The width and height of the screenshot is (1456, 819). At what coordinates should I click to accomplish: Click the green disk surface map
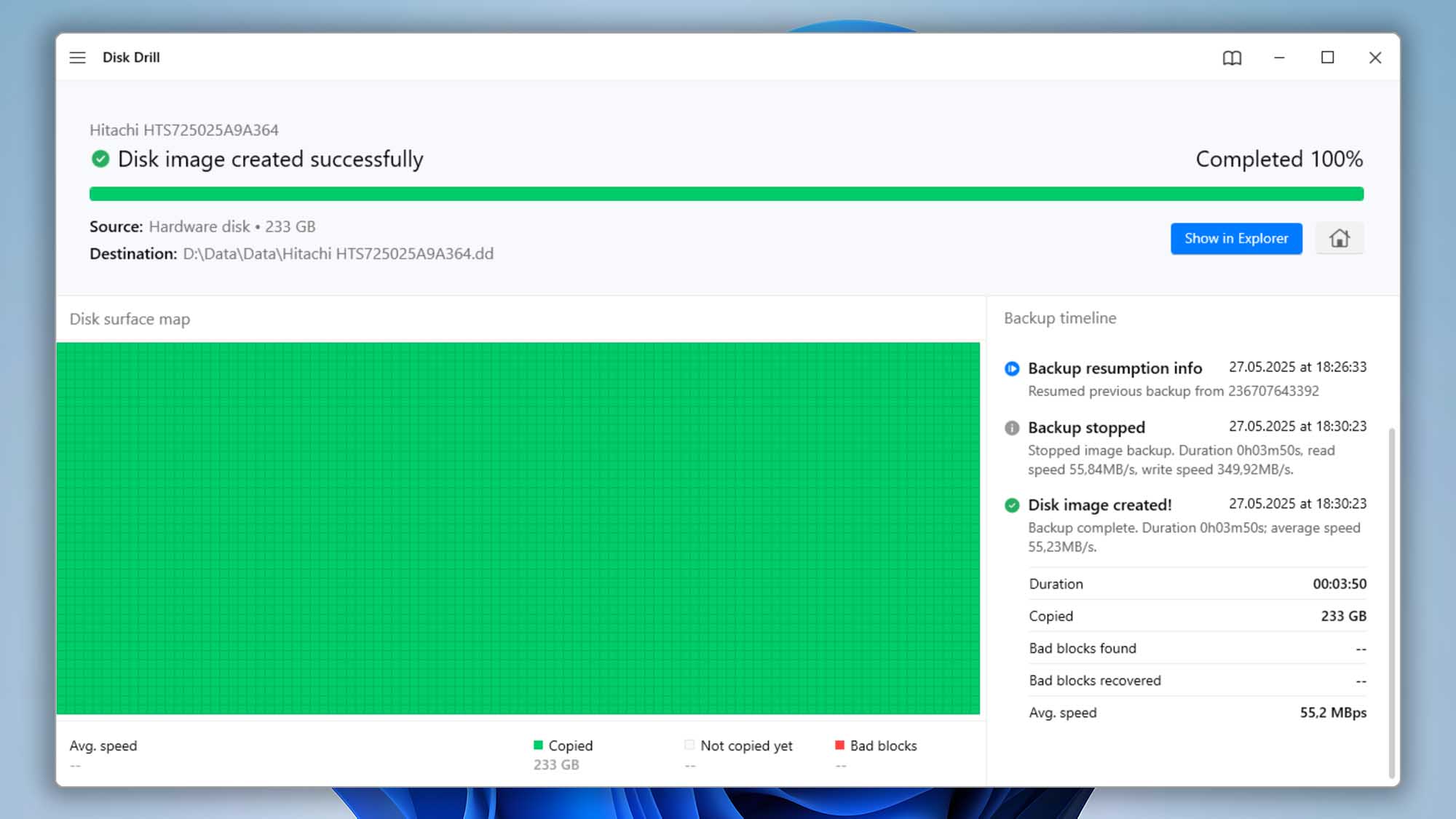click(x=518, y=529)
